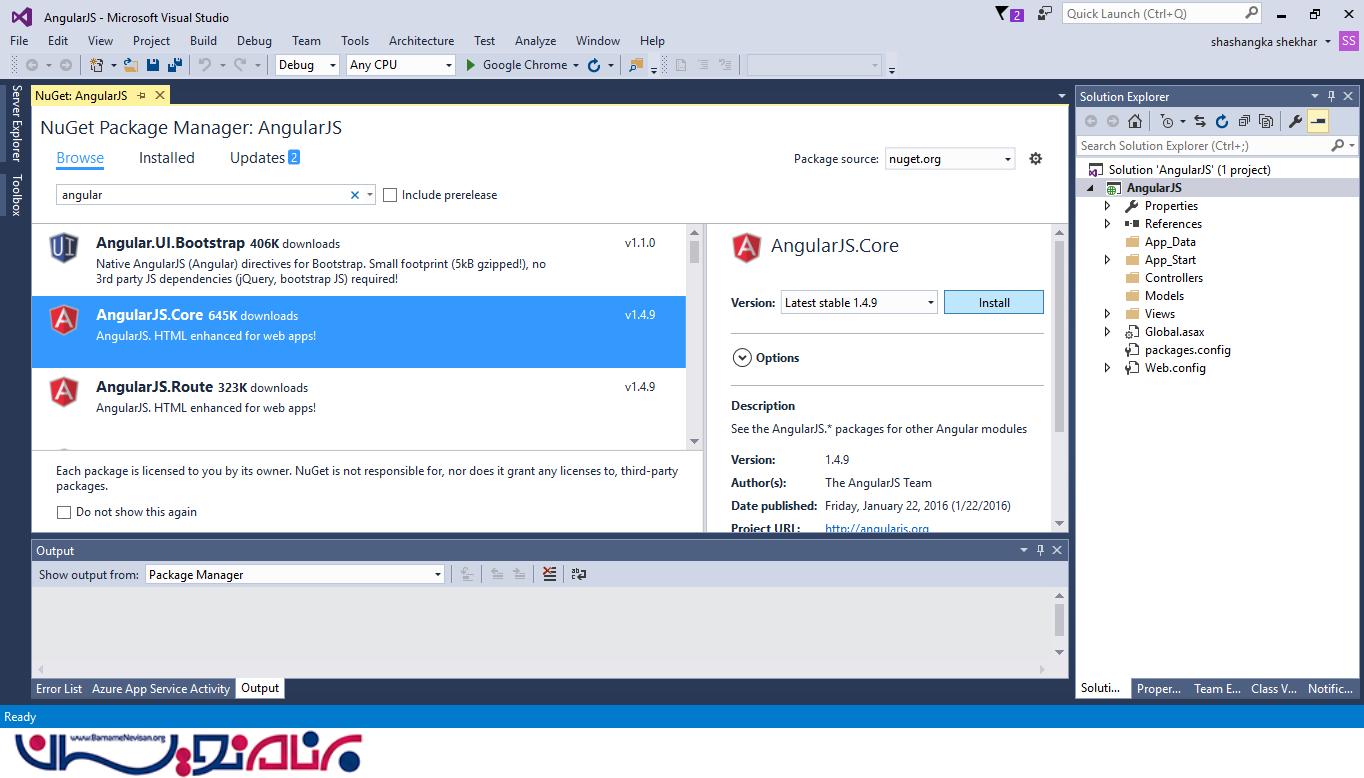Open the Architecture menu

tap(421, 41)
